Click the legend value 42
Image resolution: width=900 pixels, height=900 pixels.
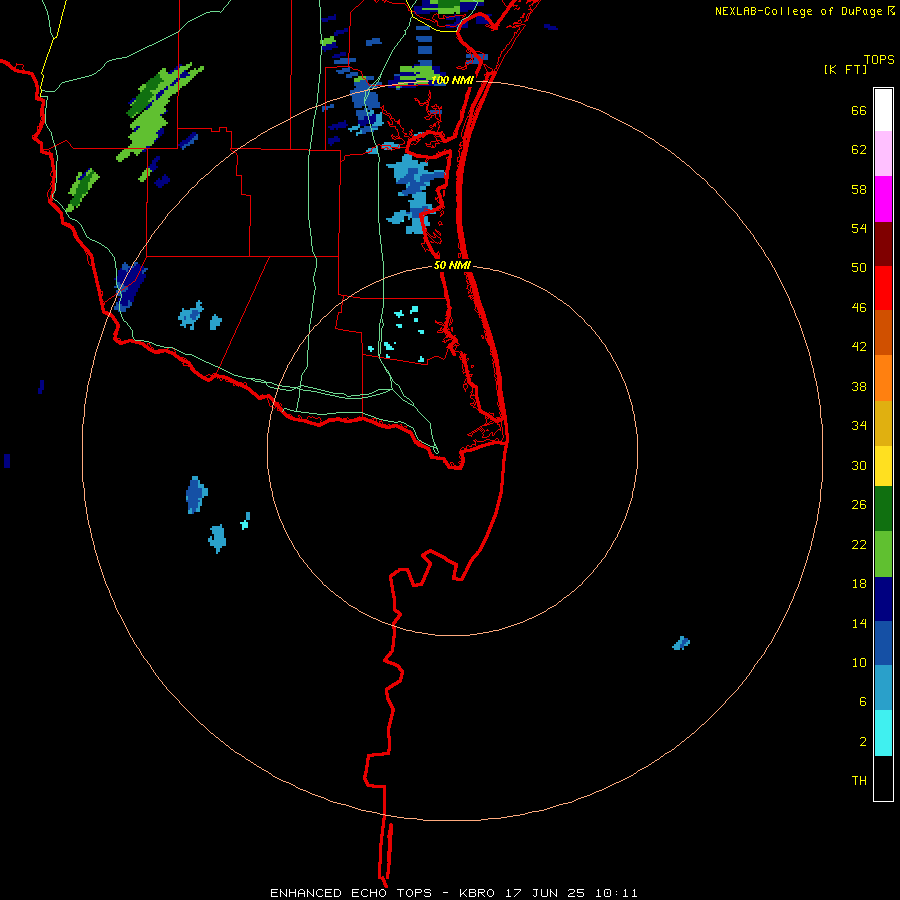click(859, 347)
